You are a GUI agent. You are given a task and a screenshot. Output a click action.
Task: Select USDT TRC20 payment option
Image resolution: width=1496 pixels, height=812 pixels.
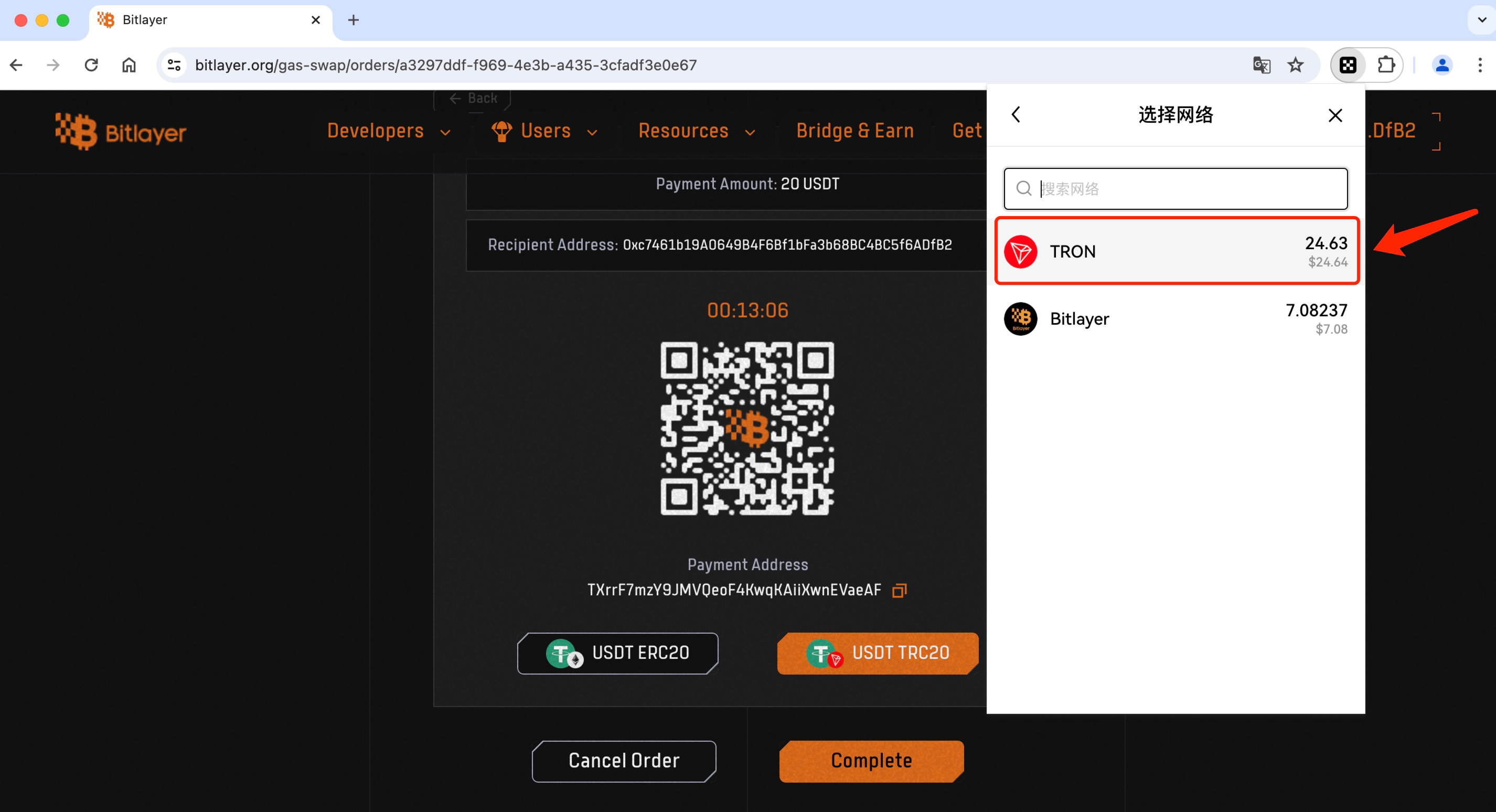tap(878, 653)
